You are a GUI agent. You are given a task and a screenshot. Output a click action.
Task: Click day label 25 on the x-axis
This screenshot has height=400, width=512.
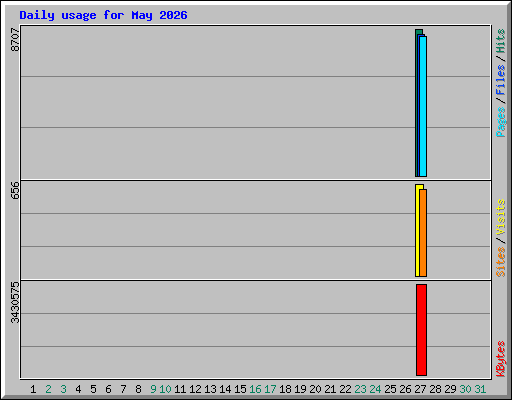(x=390, y=389)
